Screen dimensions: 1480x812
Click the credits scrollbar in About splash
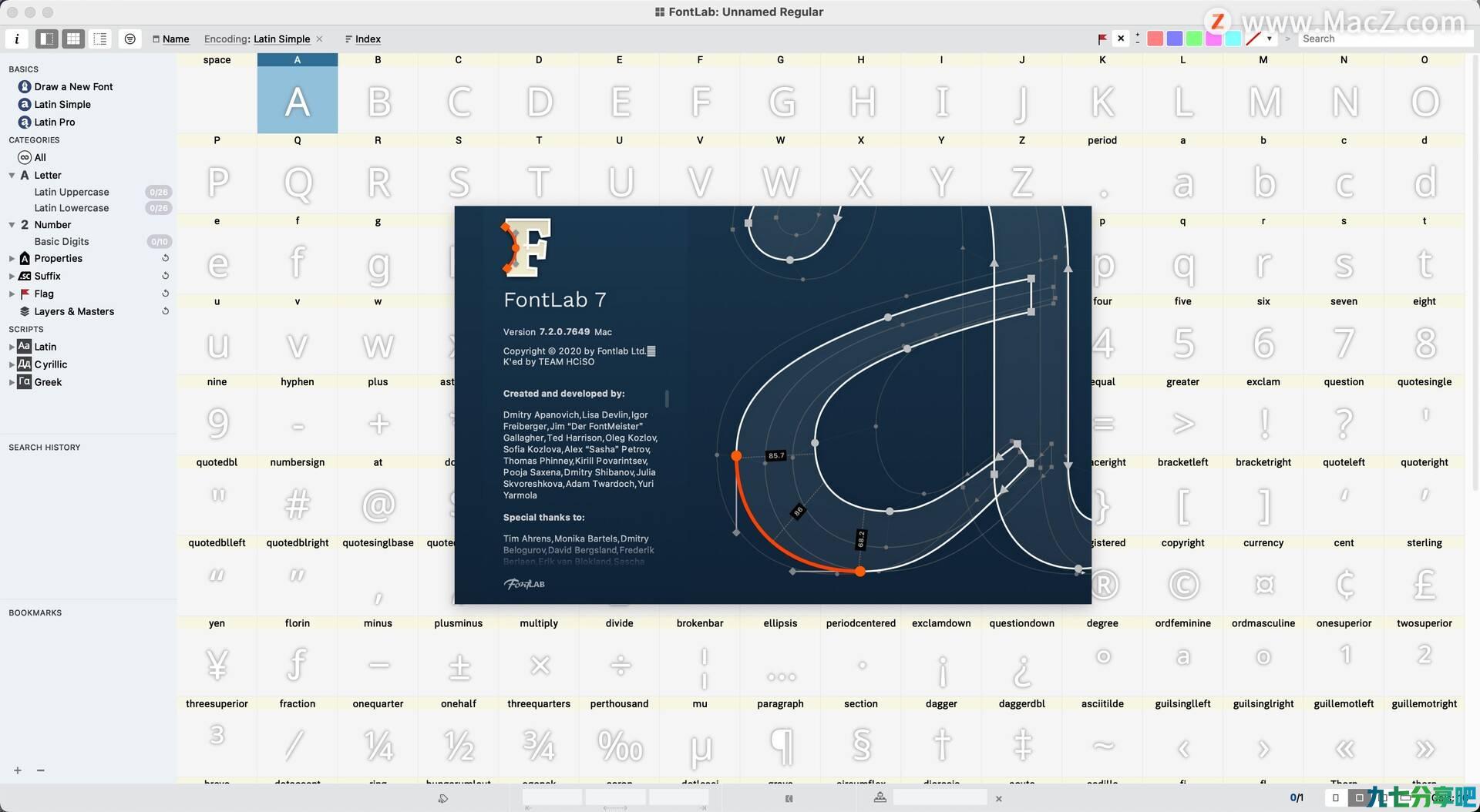(x=667, y=398)
